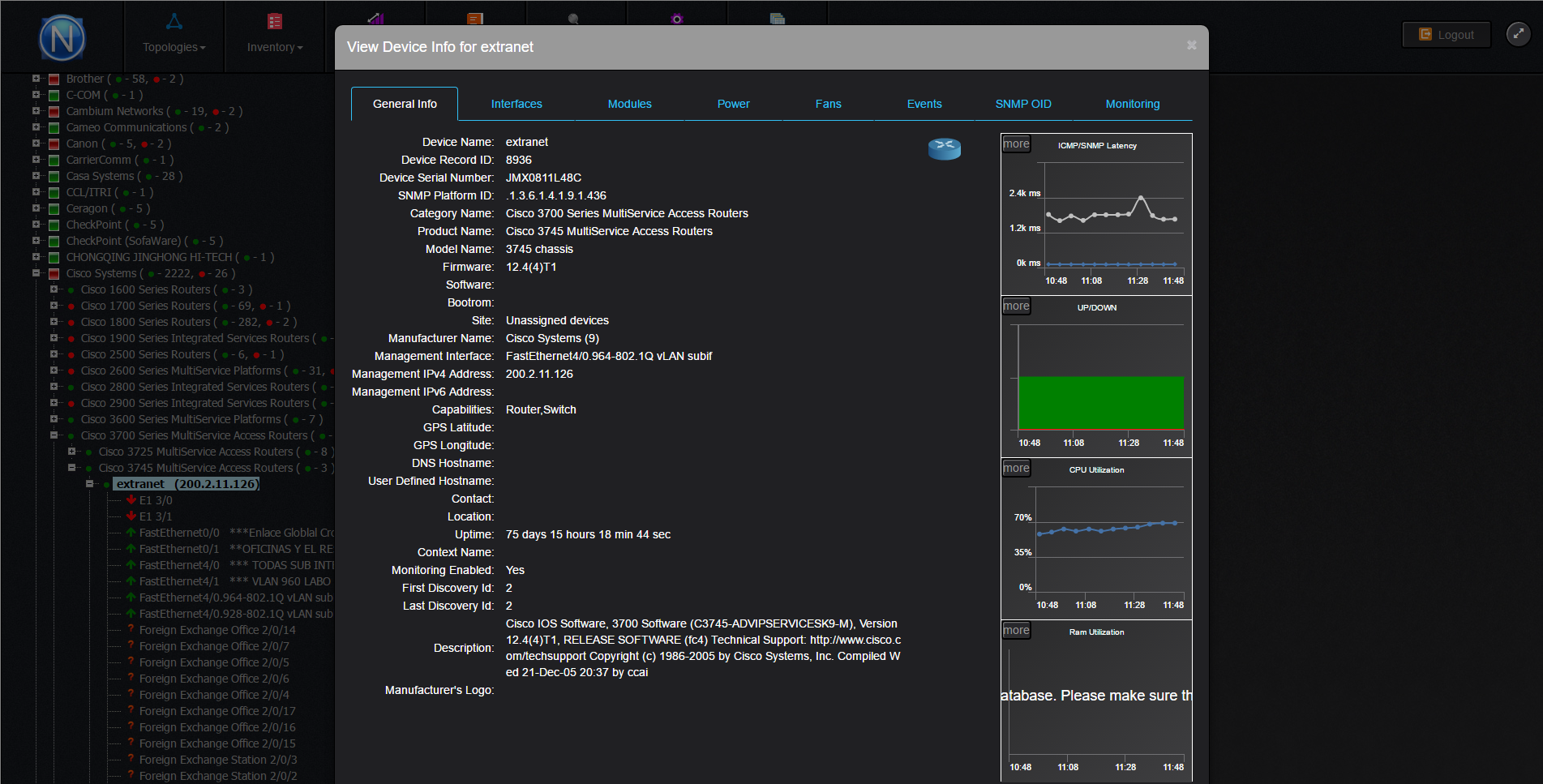Expand the CheckPoint (SofaWare) node
Viewport: 1543px width, 784px height.
[x=36, y=241]
